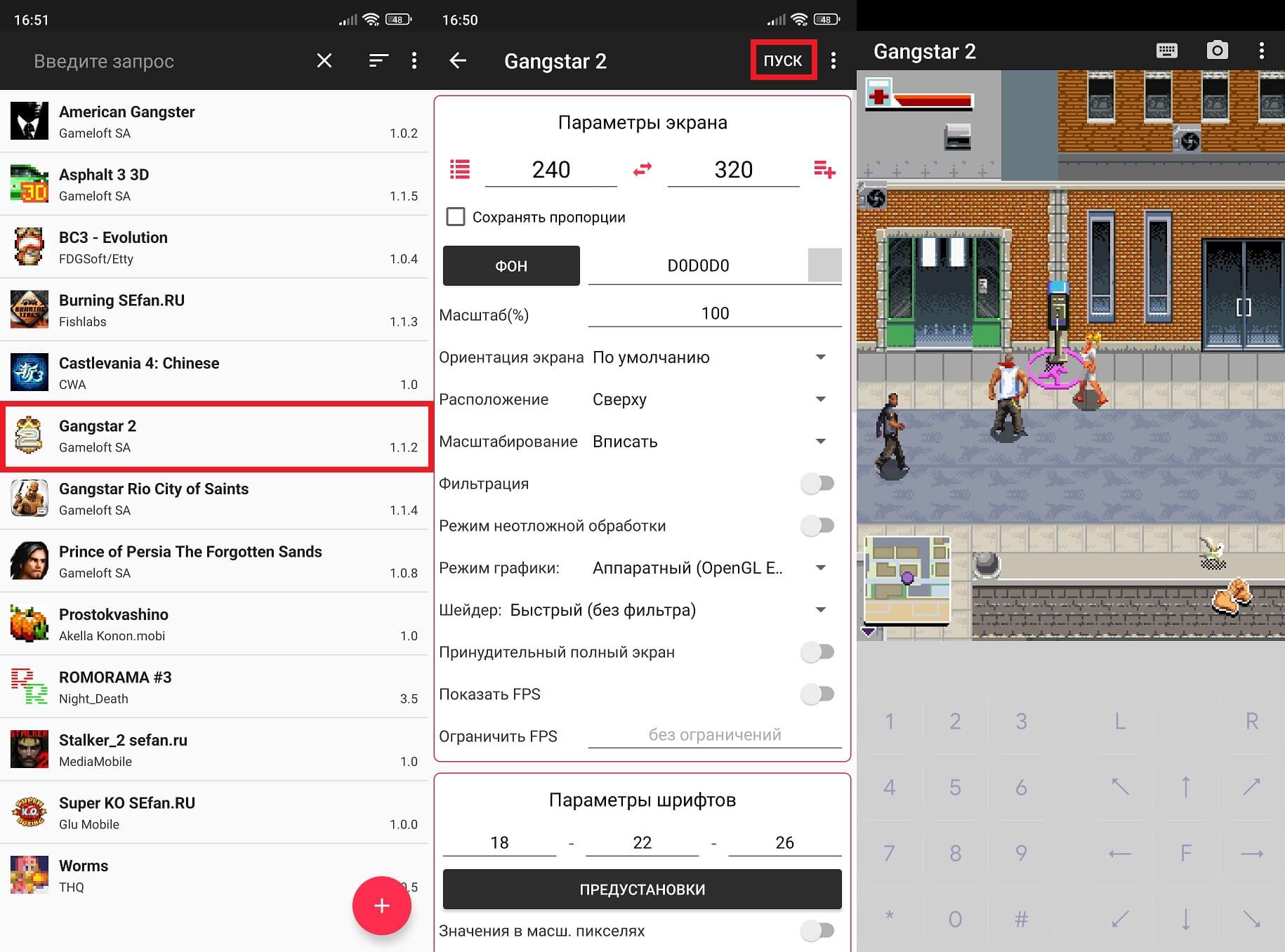The image size is (1285, 952).
Task: Tap the red add game floating button
Action: (381, 906)
